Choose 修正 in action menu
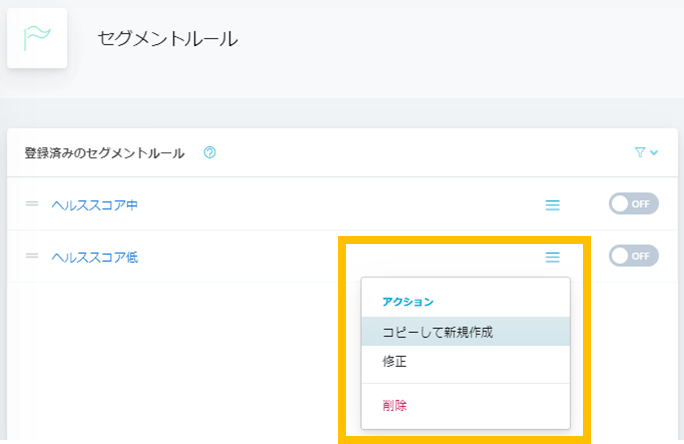 (465, 361)
